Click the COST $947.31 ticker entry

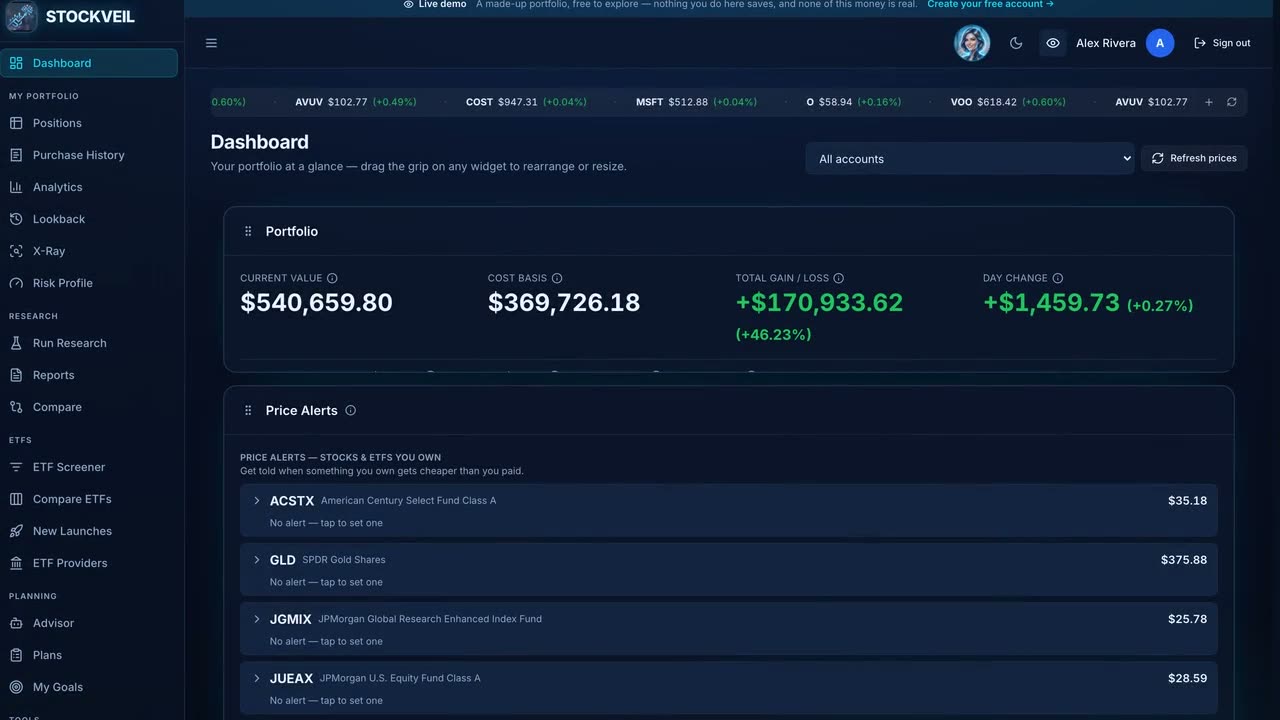(526, 102)
